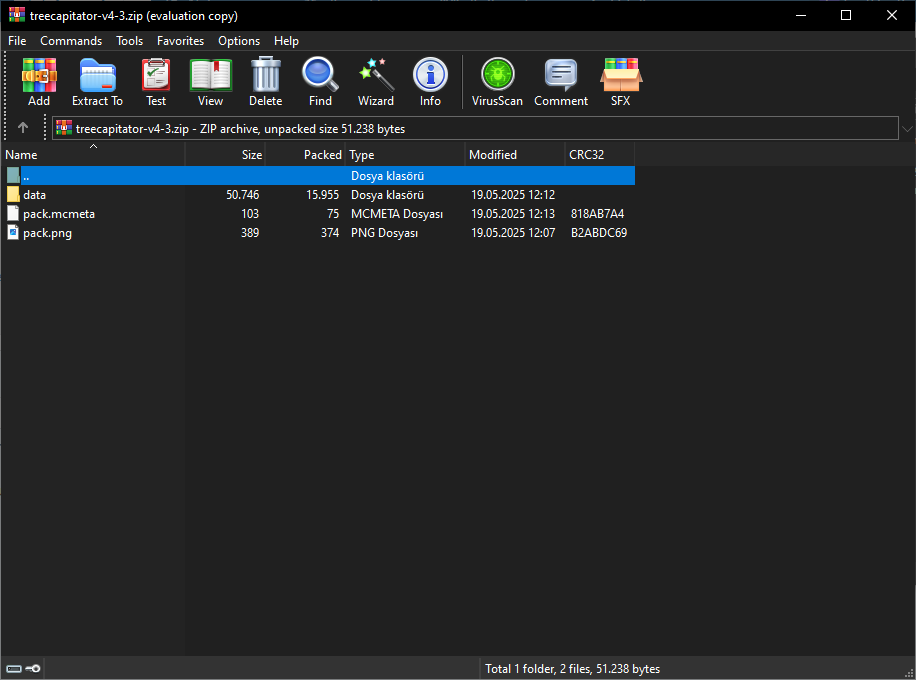Open the Favorites menu
This screenshot has width=916, height=680.
click(x=180, y=41)
